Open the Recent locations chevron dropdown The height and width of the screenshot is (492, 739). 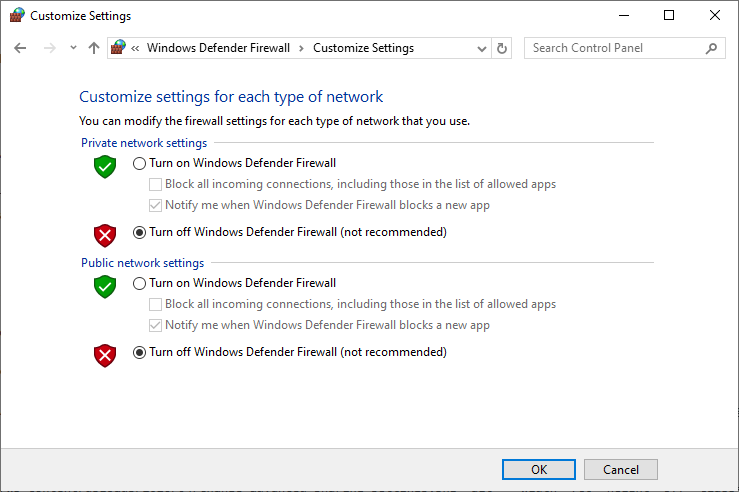coord(73,48)
